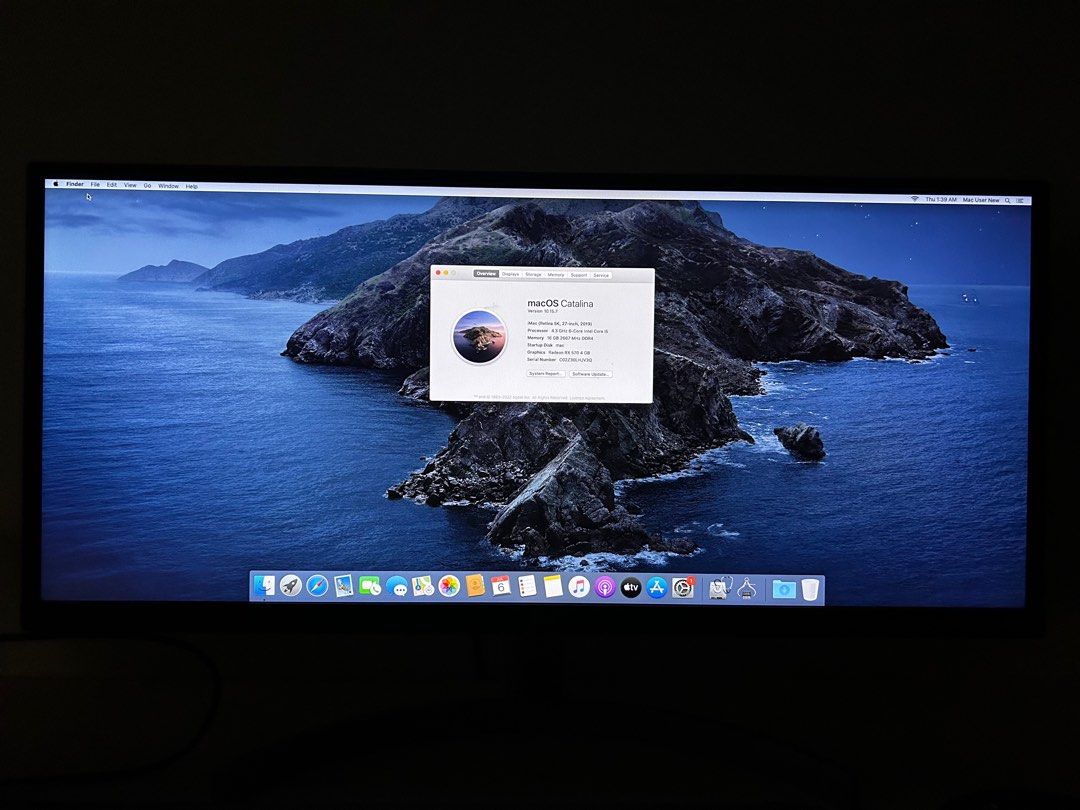Image resolution: width=1080 pixels, height=810 pixels.
Task: Click the macOS Catalina logo image
Action: 479,337
